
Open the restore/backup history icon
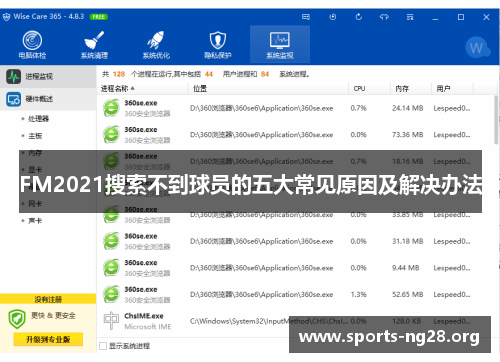point(333,17)
